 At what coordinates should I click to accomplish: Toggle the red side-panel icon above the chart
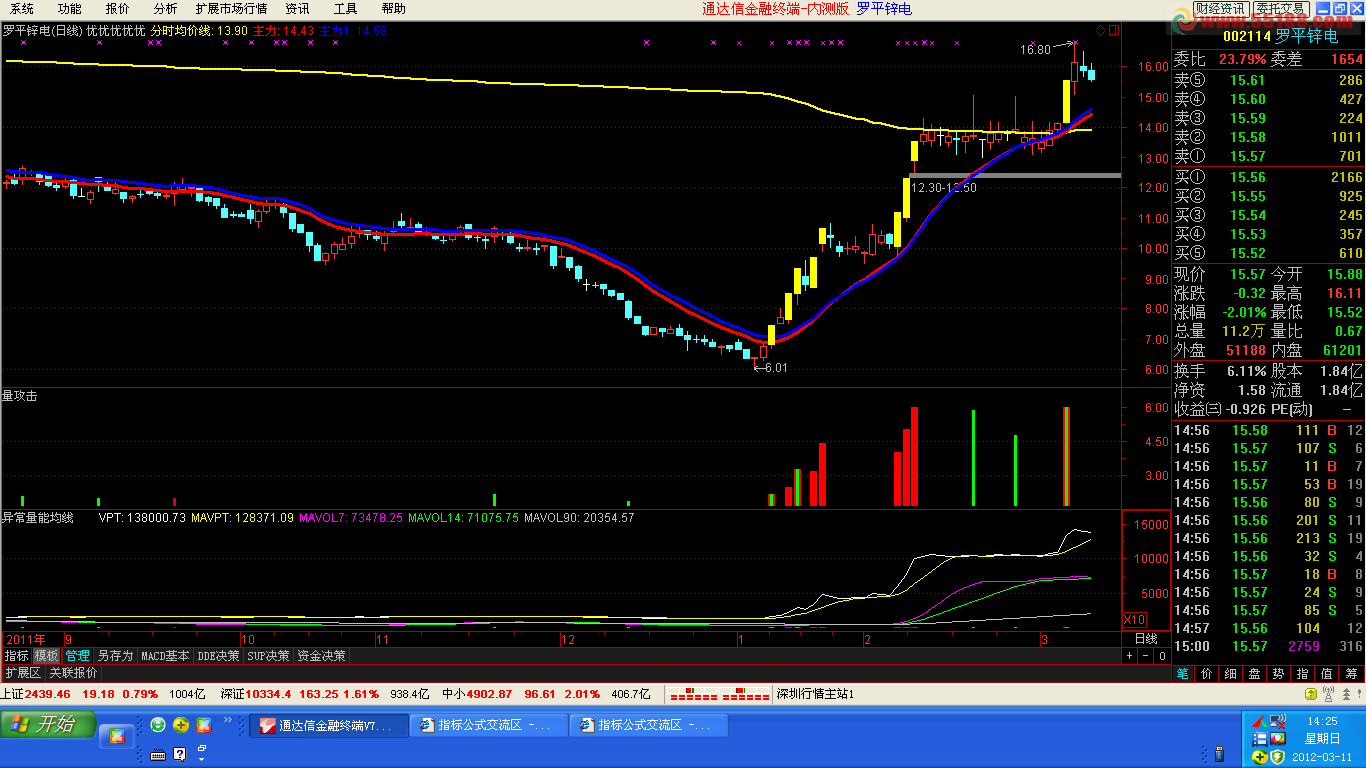[1113, 31]
